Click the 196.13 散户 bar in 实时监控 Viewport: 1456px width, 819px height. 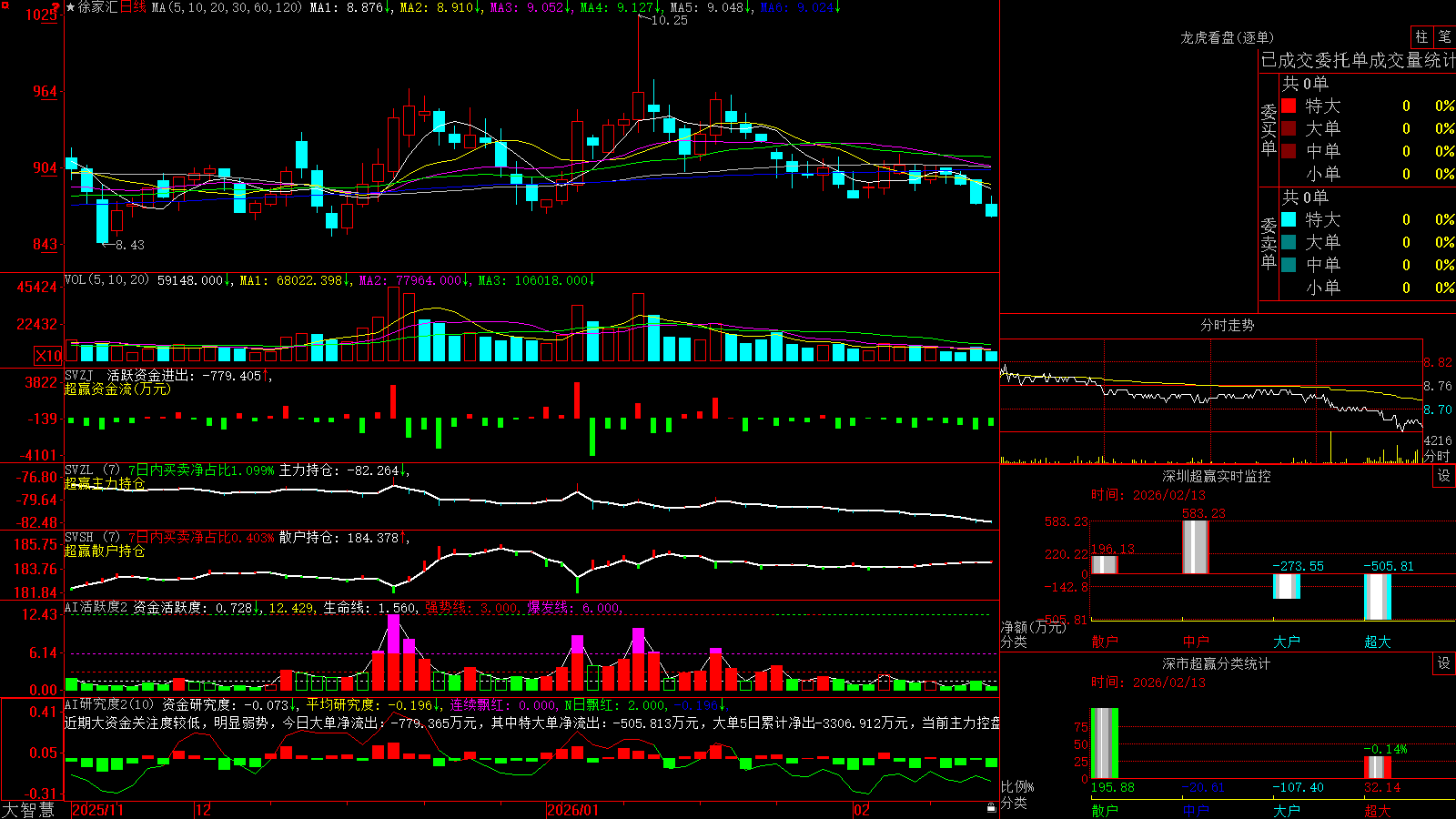(x=1105, y=564)
